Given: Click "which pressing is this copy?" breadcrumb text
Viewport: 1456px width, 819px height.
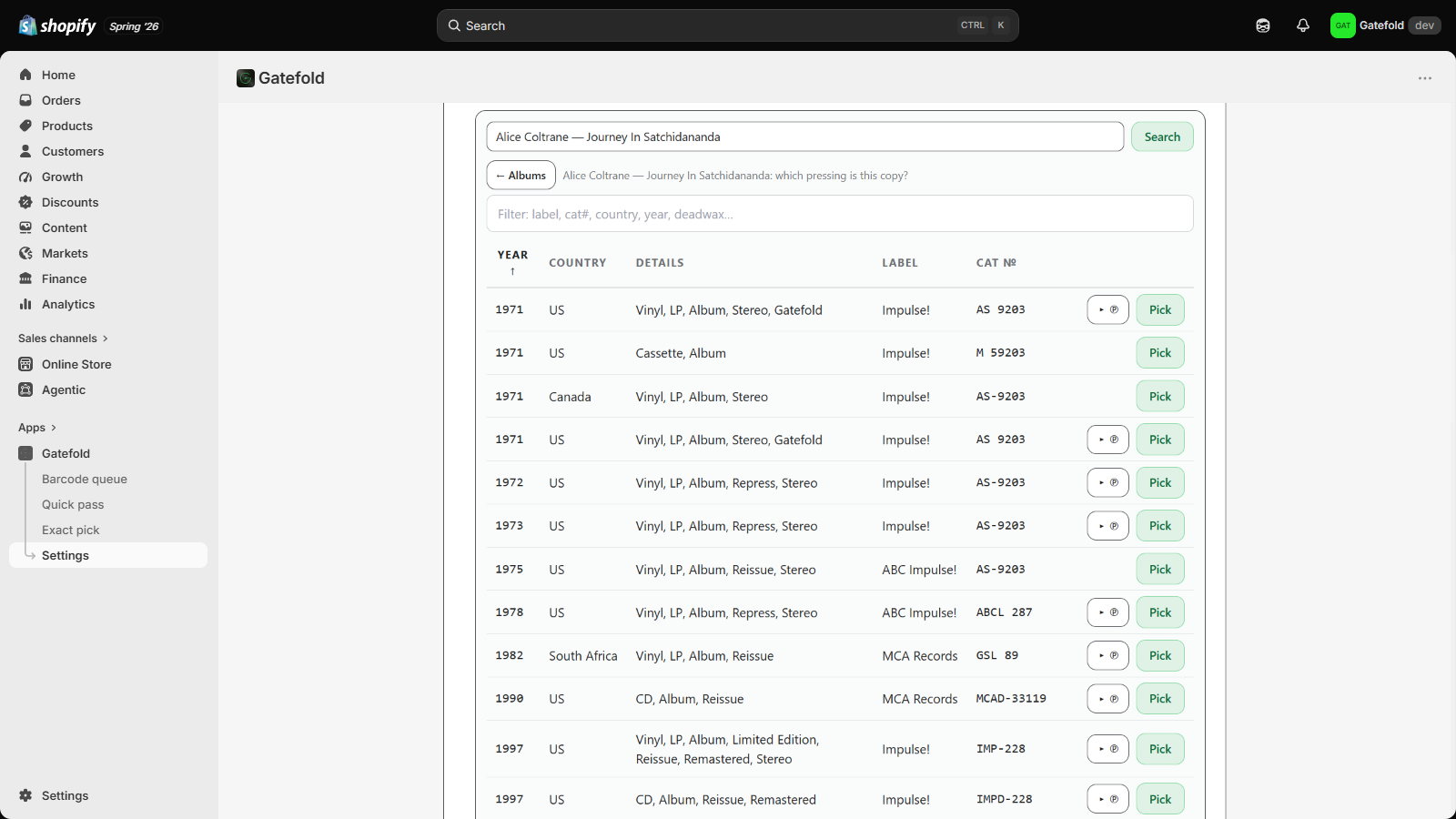Looking at the screenshot, I should [x=842, y=176].
